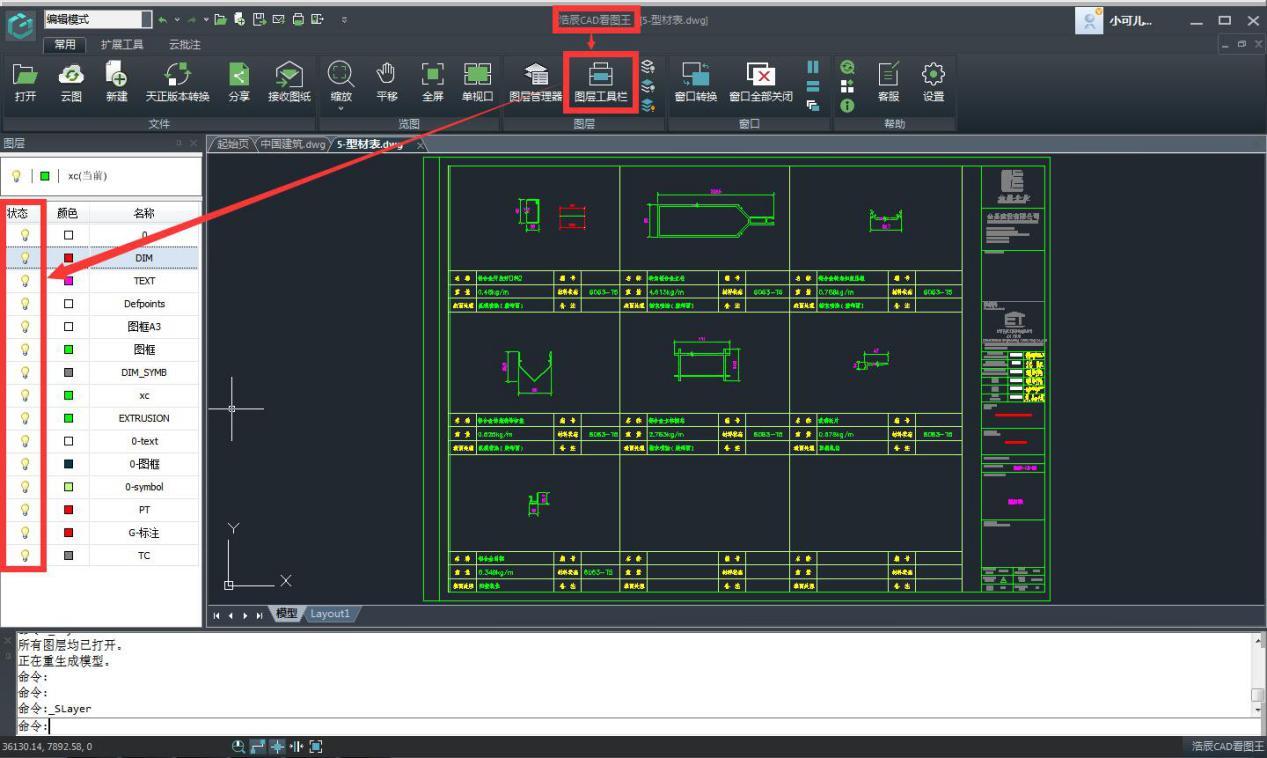Switch to the 云批注 ribbon tab
This screenshot has width=1267, height=758.
pos(184,45)
